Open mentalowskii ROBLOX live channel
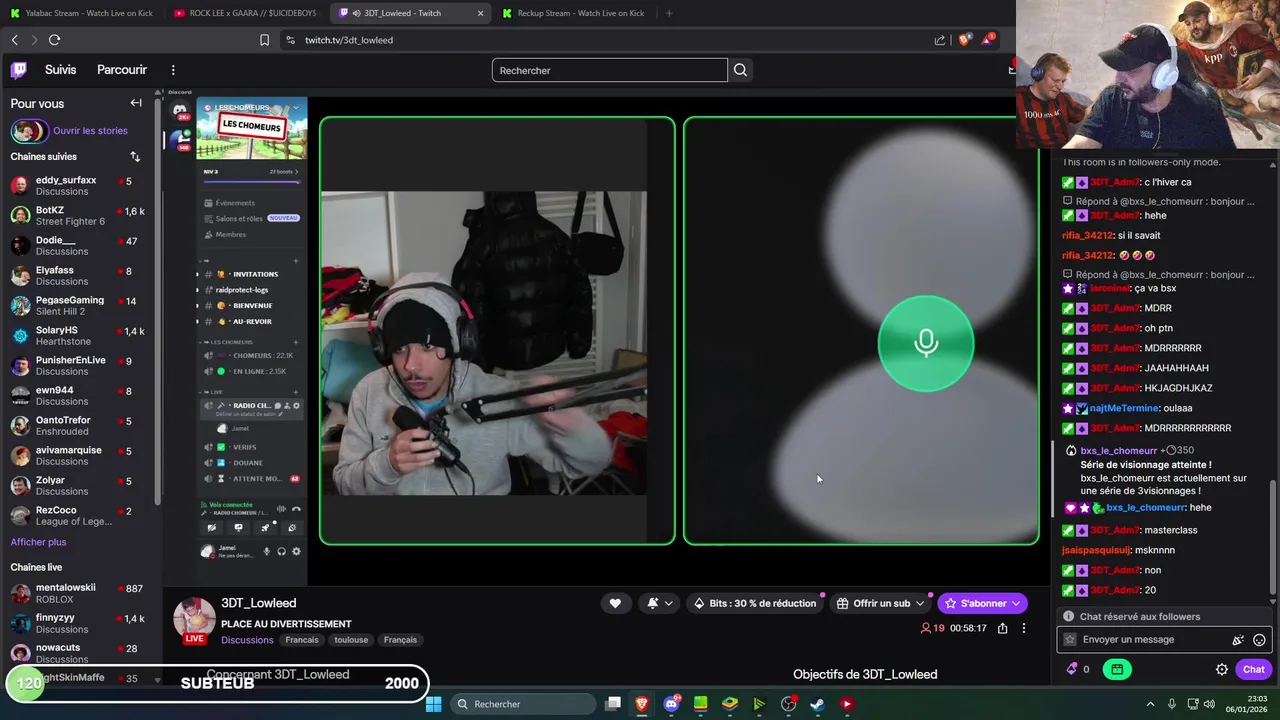The image size is (1280, 720). tap(80, 593)
